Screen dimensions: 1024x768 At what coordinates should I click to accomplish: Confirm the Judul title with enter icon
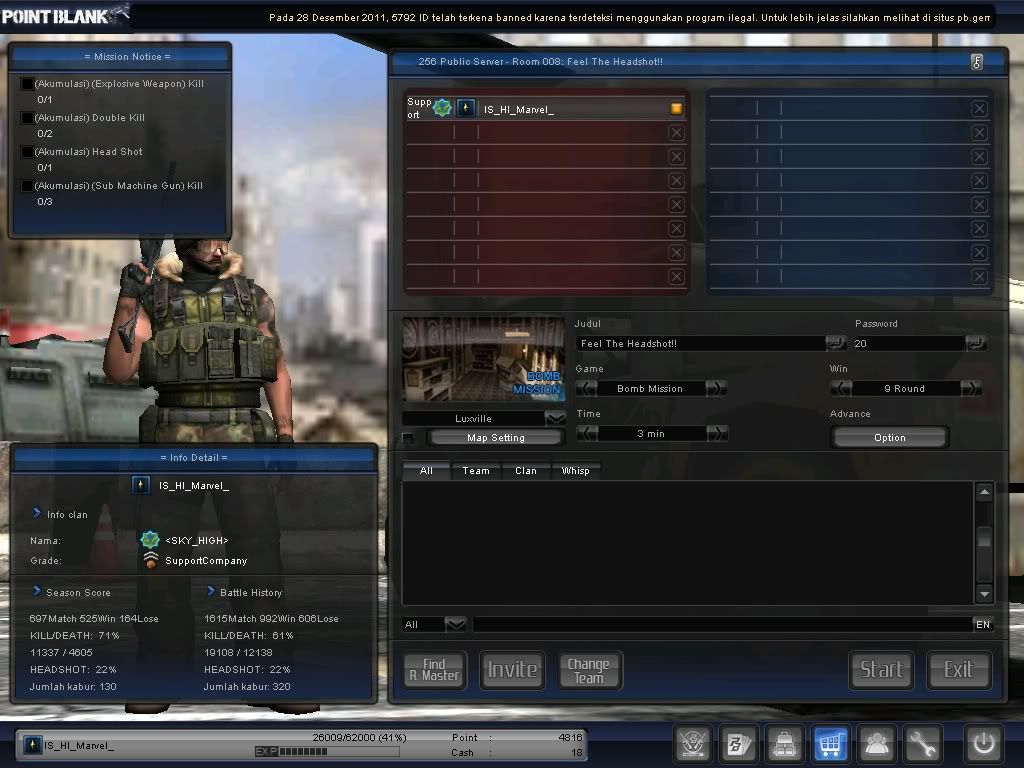(836, 343)
